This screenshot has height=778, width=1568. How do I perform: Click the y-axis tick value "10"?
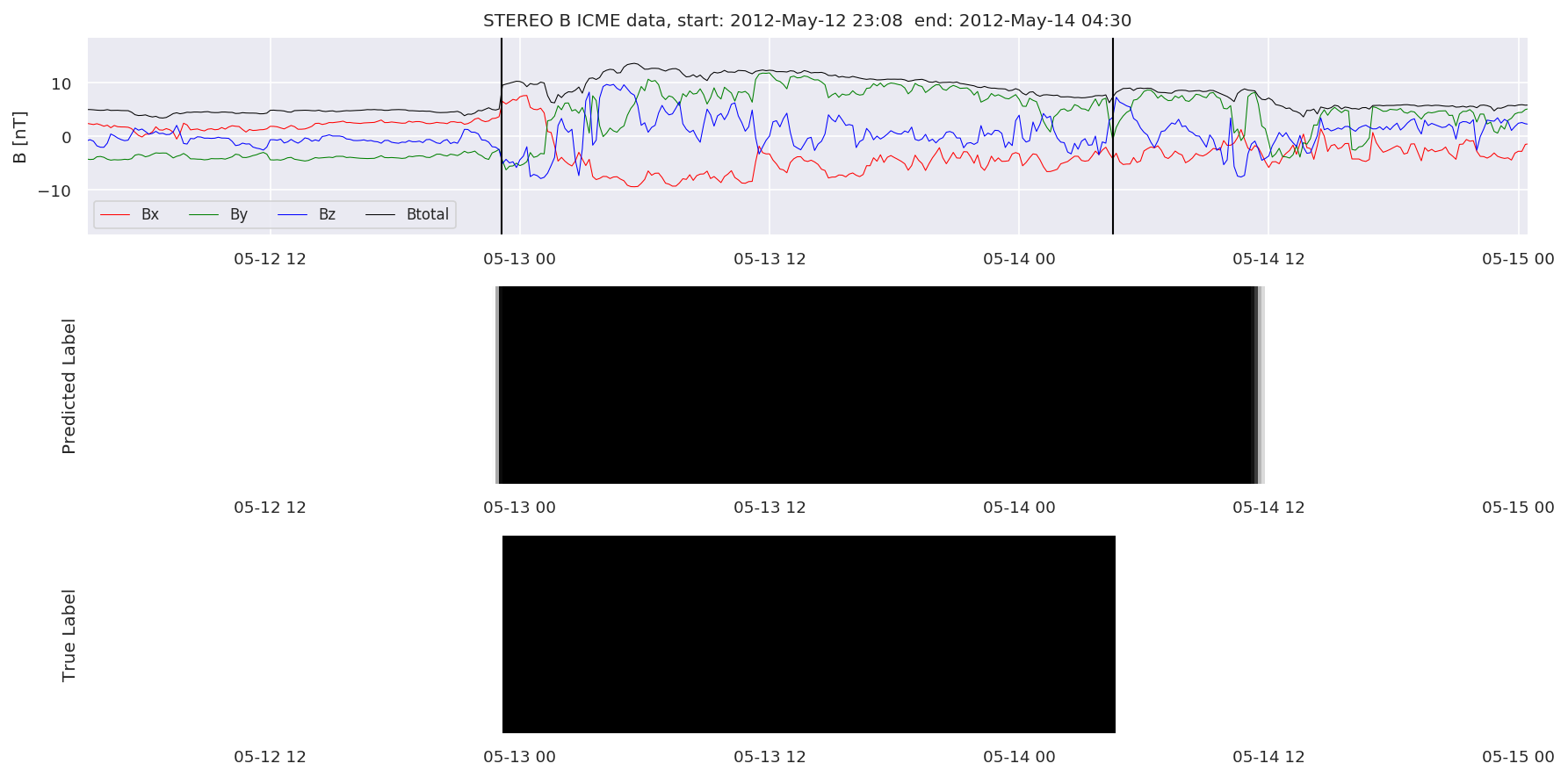point(61,84)
